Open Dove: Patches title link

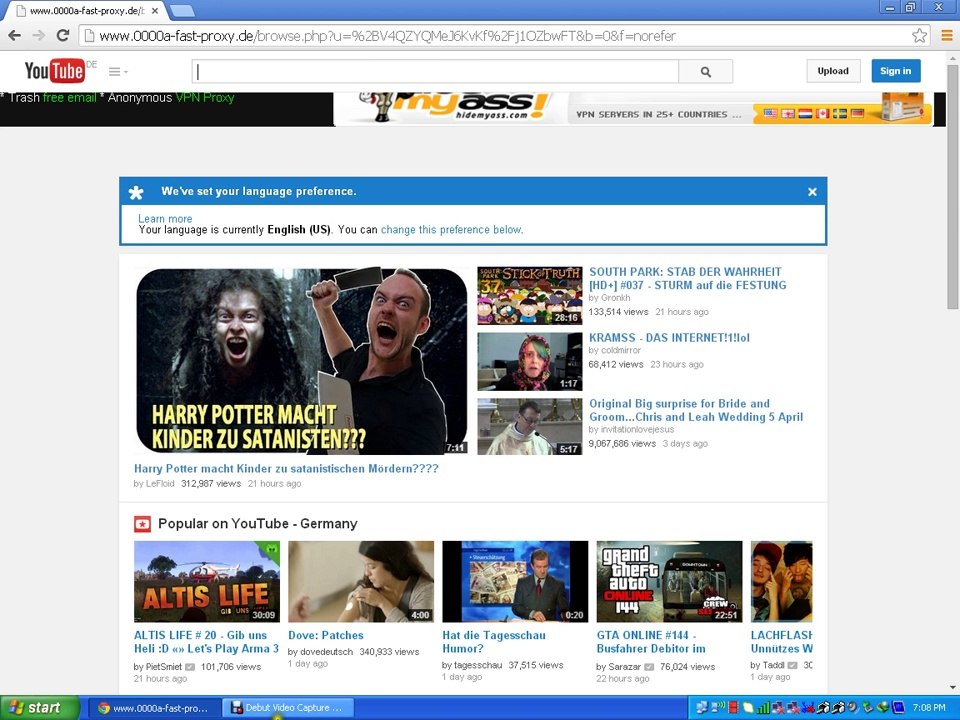[x=326, y=636]
